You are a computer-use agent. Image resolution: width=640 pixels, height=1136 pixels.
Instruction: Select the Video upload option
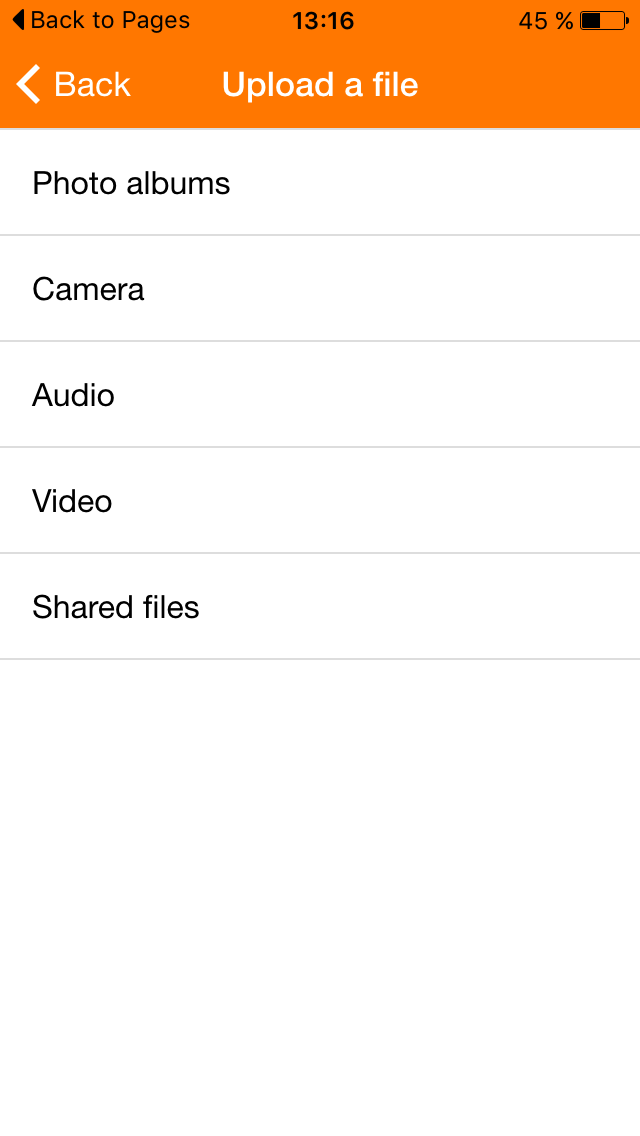click(x=72, y=501)
